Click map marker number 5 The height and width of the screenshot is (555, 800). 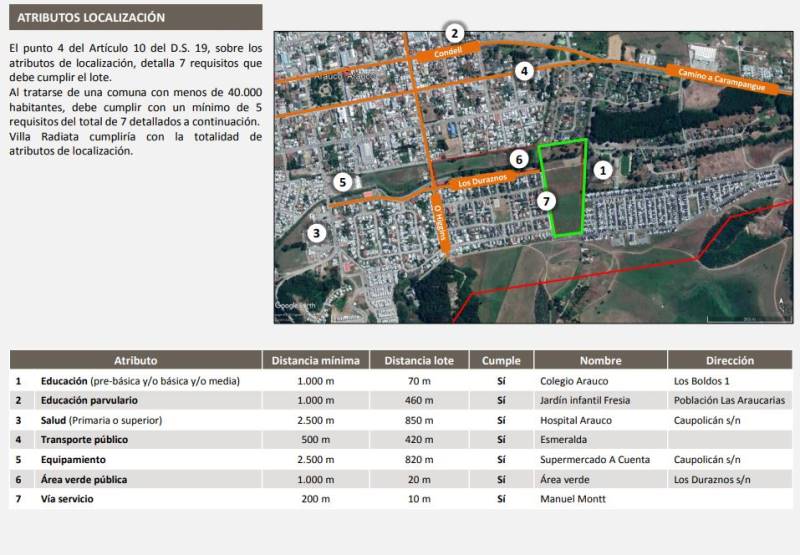pyautogui.click(x=342, y=182)
